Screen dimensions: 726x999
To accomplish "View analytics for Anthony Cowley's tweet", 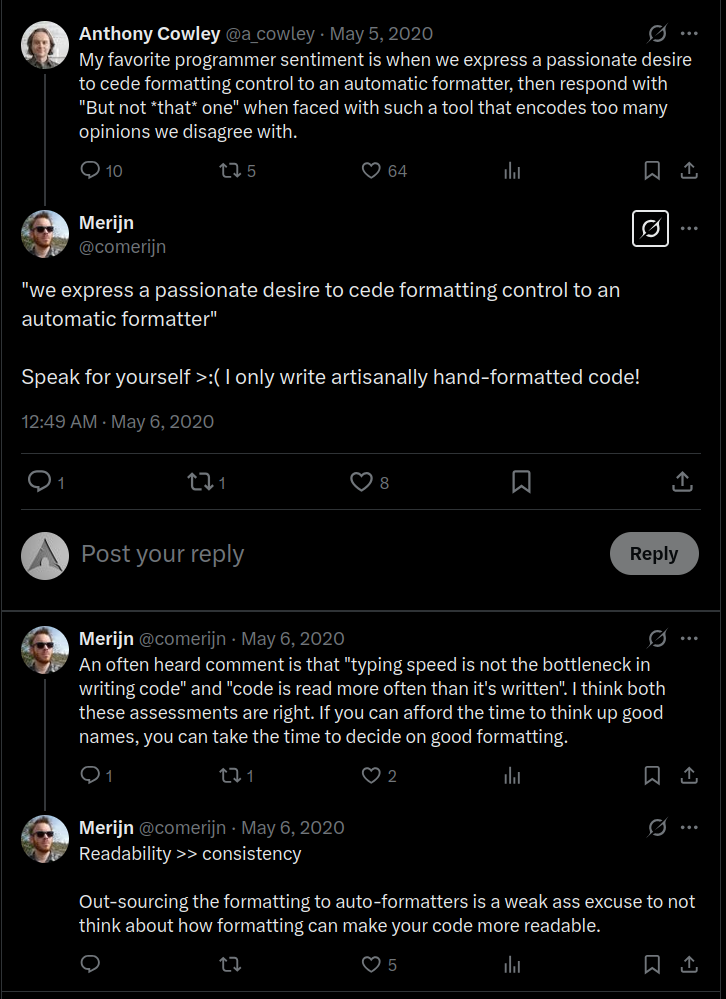I will click(513, 171).
